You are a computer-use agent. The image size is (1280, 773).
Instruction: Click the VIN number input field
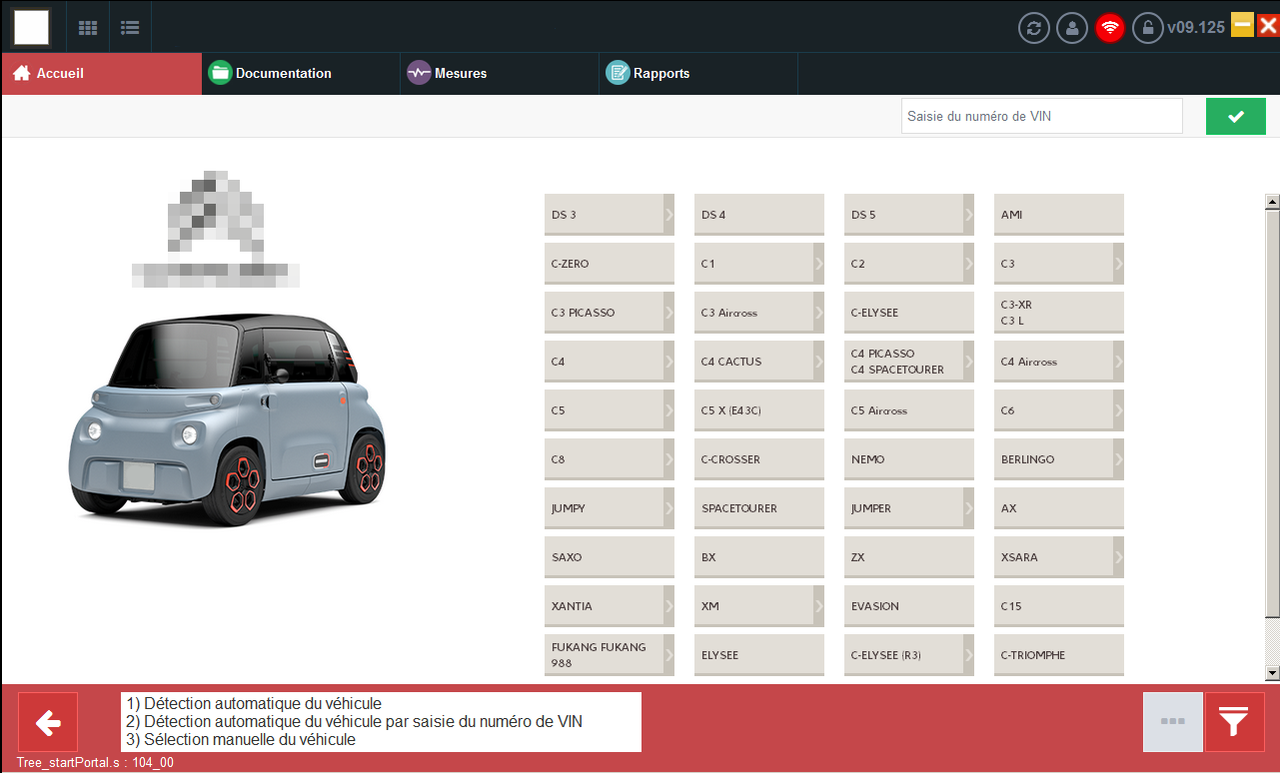point(1042,116)
